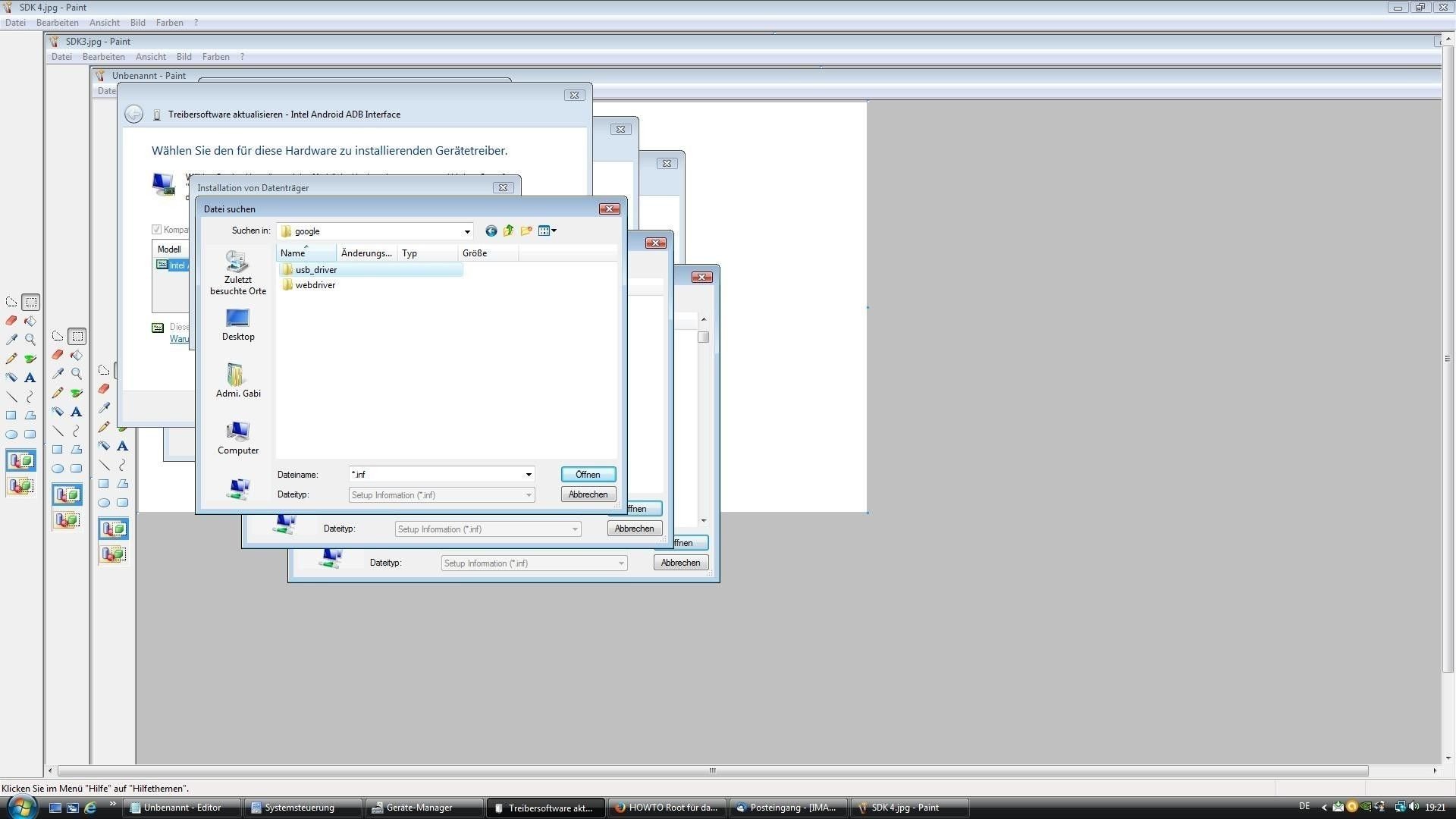Viewport: 1456px width, 819px height.
Task: Pick the Text tool in the SDK3.jpg Paint toolbox
Action: coord(77,412)
